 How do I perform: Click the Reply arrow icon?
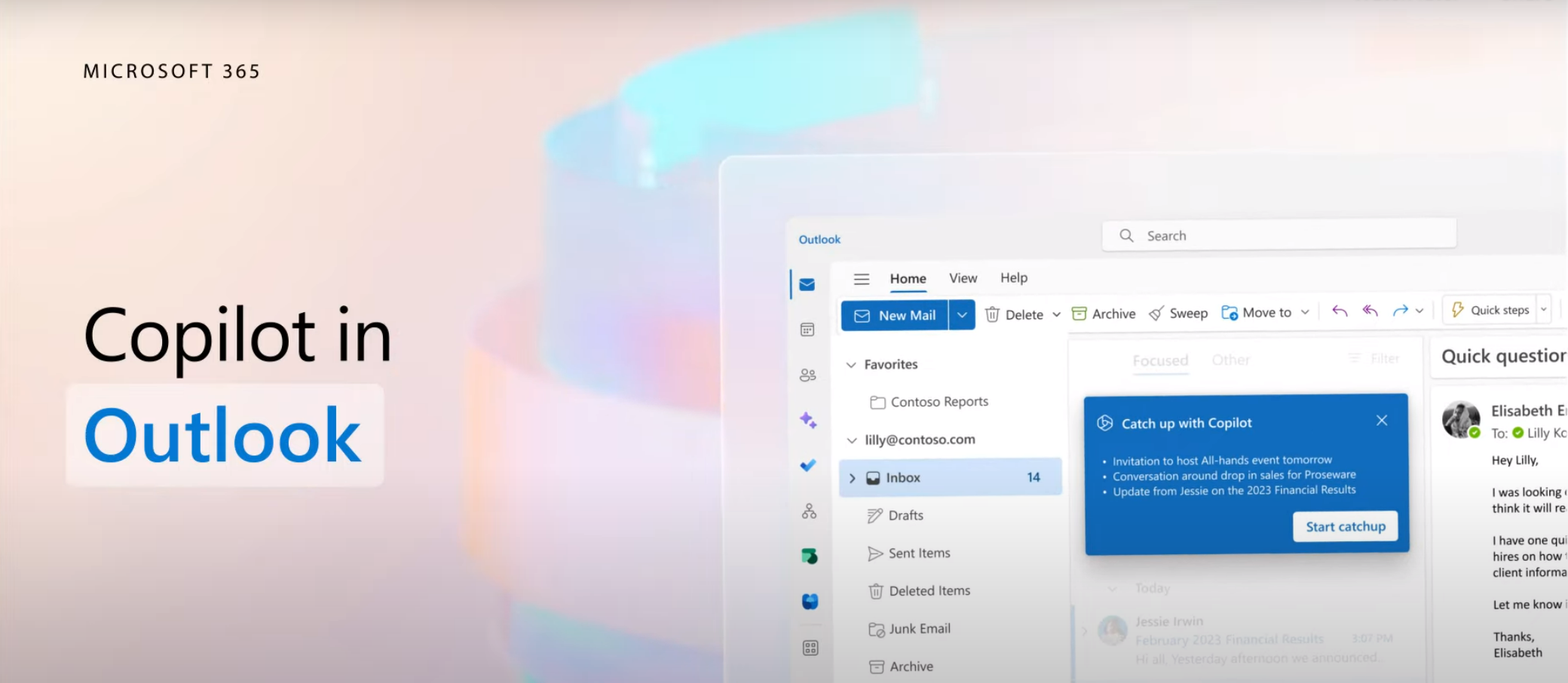click(x=1340, y=311)
